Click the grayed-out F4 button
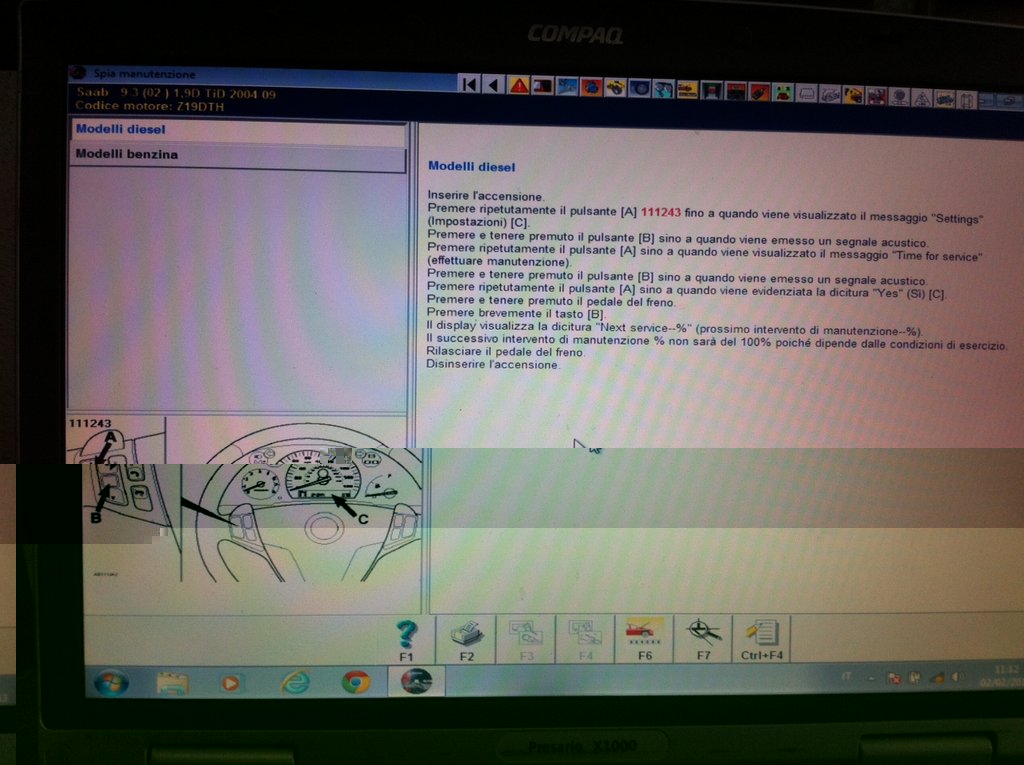This screenshot has height=765, width=1024. click(x=585, y=640)
